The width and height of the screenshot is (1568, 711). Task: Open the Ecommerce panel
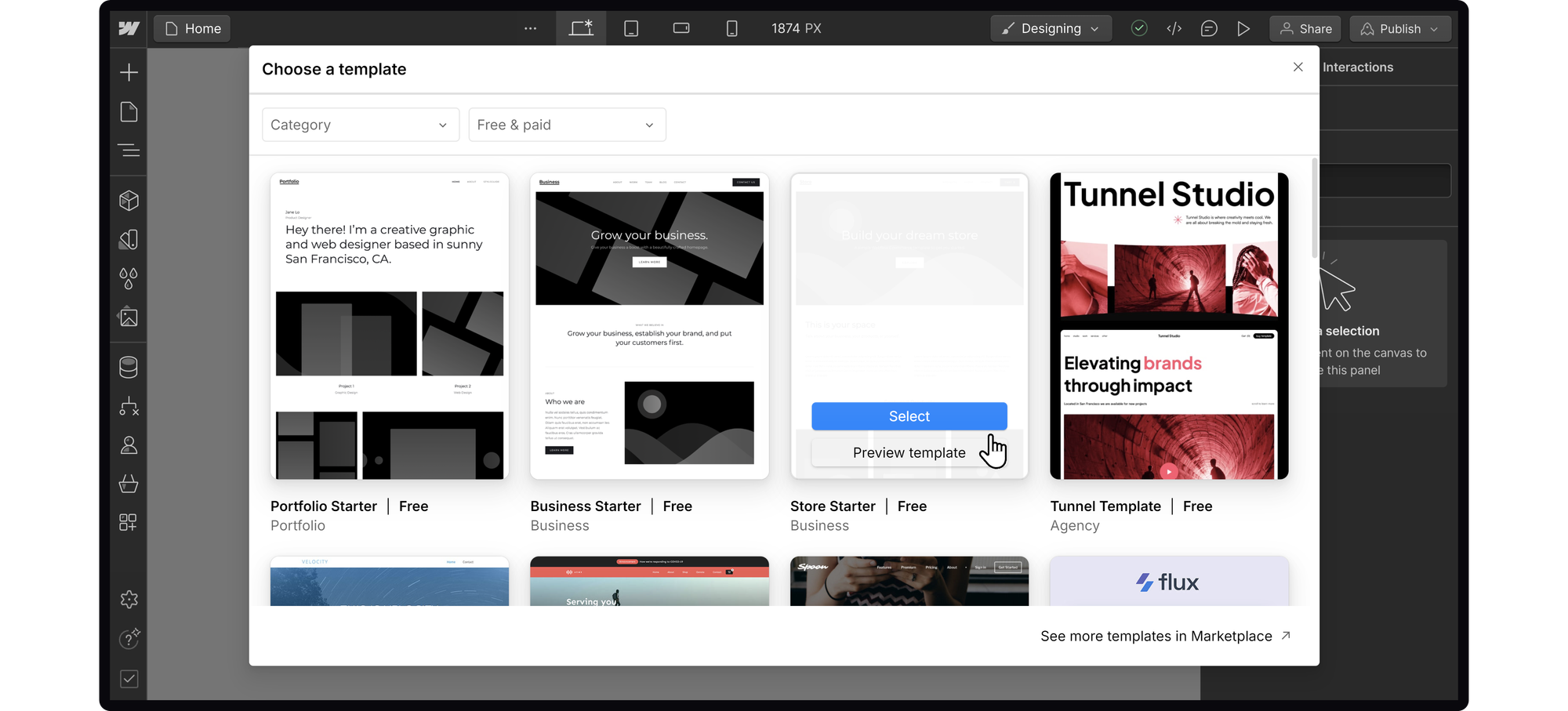click(128, 484)
